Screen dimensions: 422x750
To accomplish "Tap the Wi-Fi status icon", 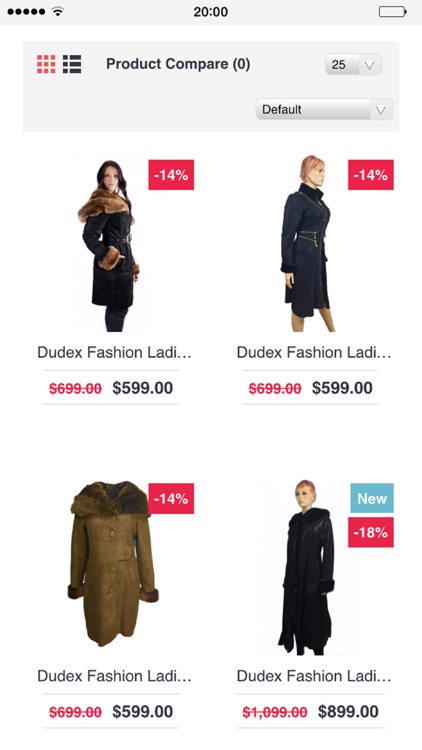I will (58, 11).
